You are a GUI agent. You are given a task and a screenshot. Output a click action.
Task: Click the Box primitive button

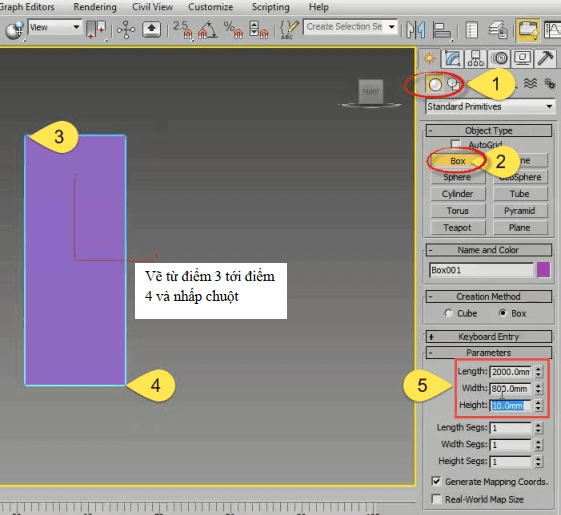[458, 161]
